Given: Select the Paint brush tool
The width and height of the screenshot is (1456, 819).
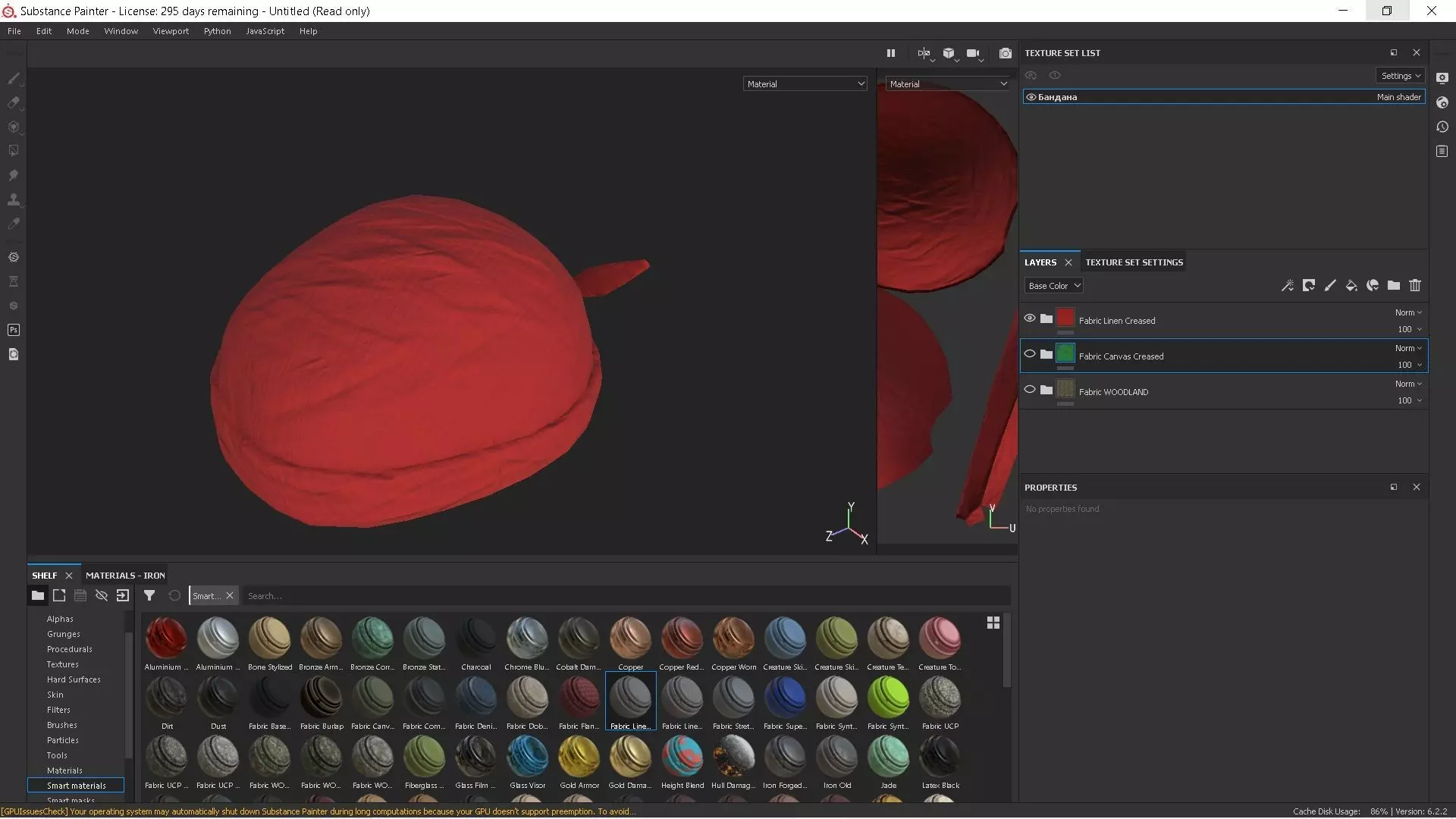Looking at the screenshot, I should pyautogui.click(x=14, y=79).
